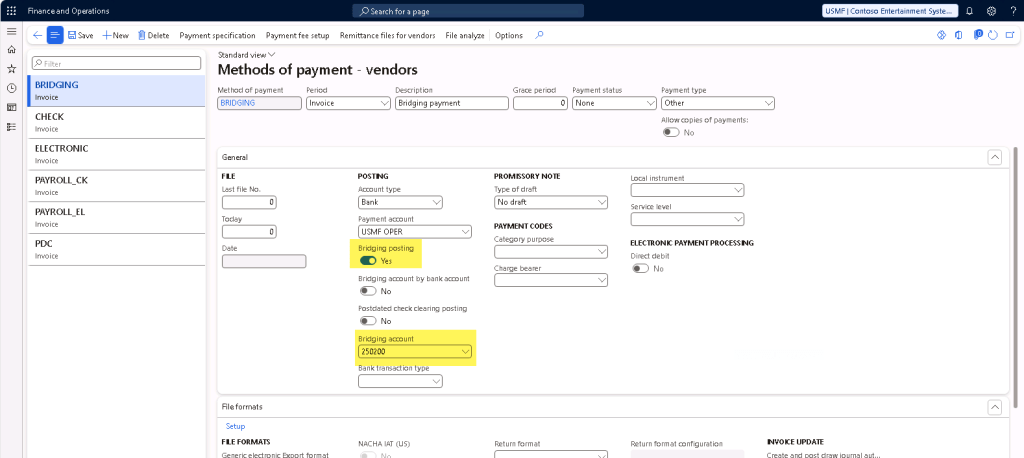Click the Save button

pos(80,35)
